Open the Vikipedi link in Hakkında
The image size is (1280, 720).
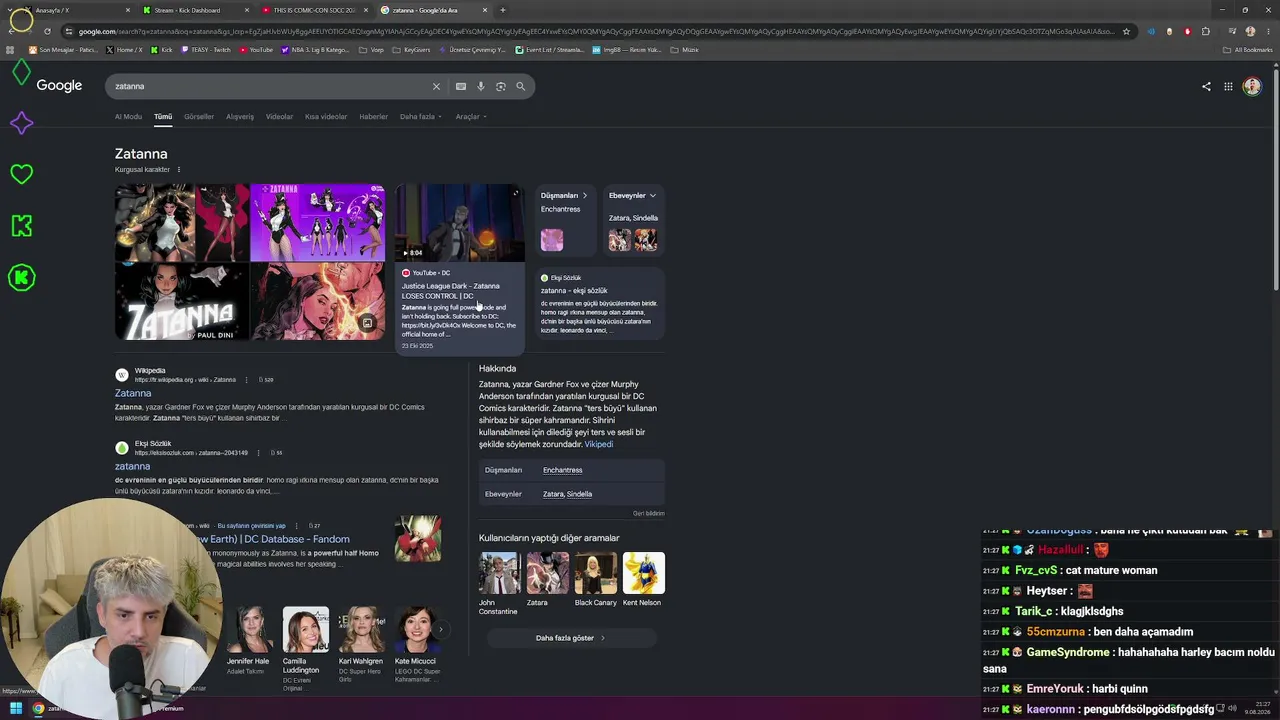coord(599,444)
